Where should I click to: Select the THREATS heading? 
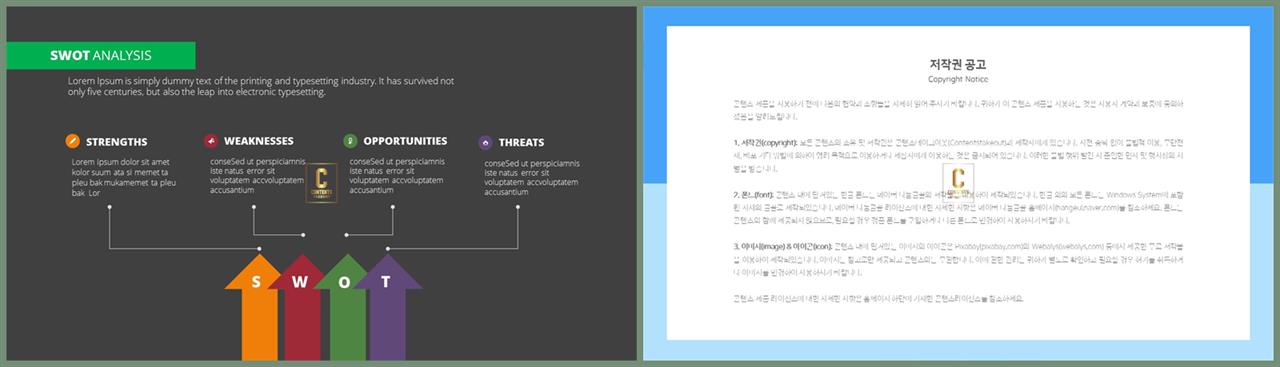point(522,142)
